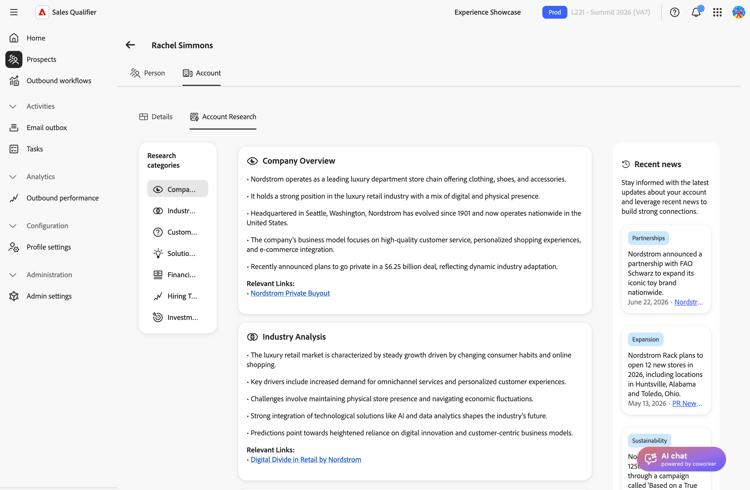
Task: Go back using the left arrow
Action: coord(130,45)
